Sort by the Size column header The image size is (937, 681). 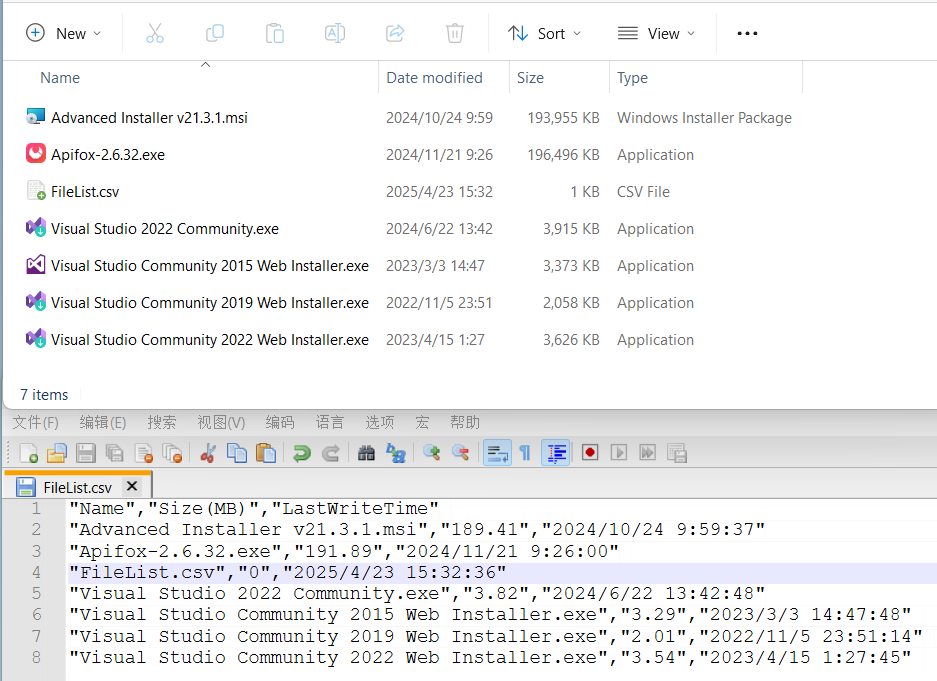530,78
